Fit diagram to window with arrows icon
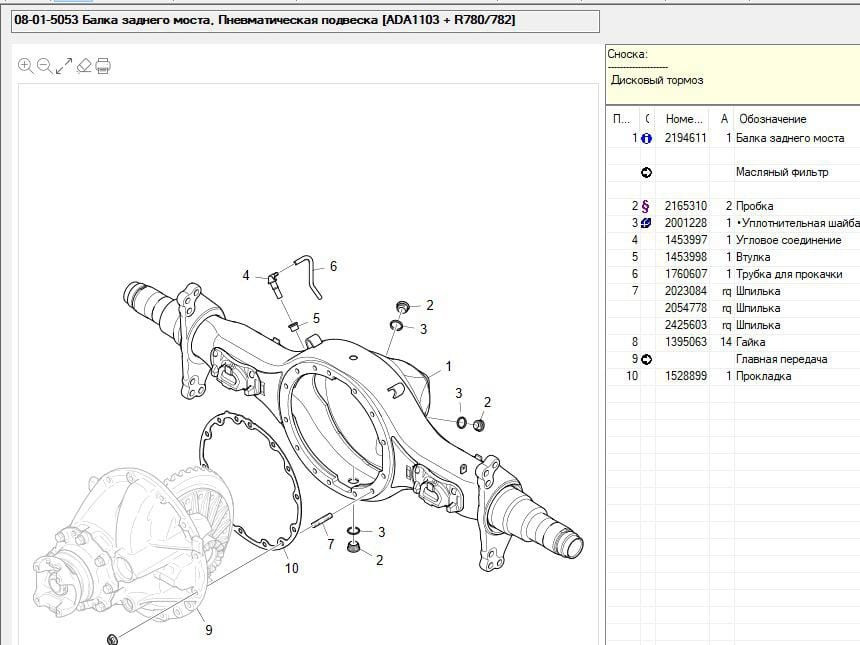Viewport: 860px width, 645px height. [x=64, y=66]
